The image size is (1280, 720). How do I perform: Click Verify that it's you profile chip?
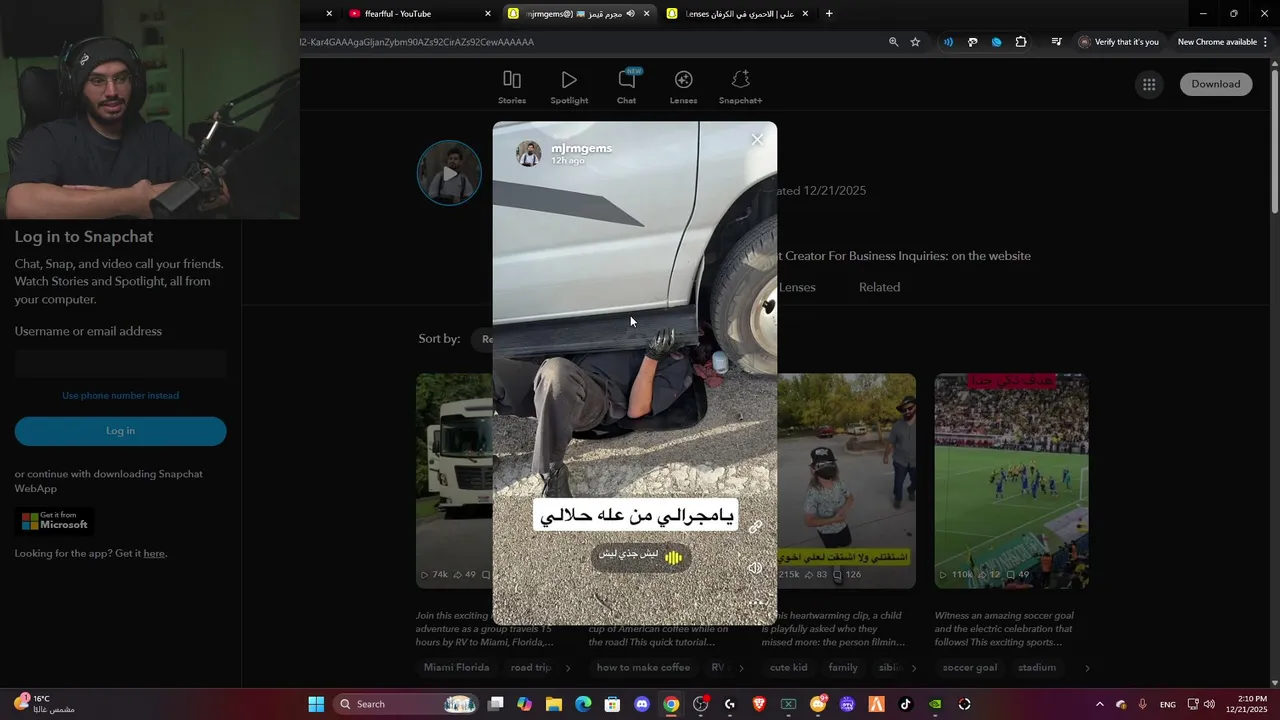click(x=1119, y=42)
